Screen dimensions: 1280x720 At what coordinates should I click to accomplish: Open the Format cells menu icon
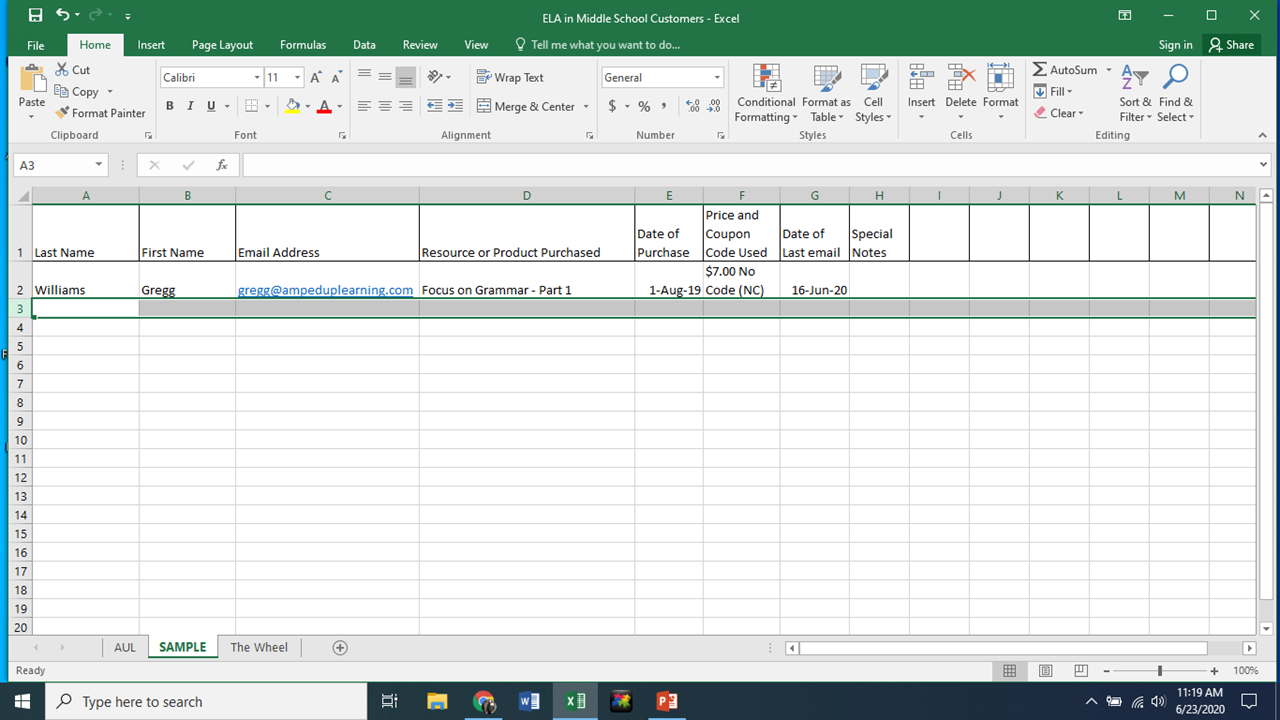(x=1000, y=78)
